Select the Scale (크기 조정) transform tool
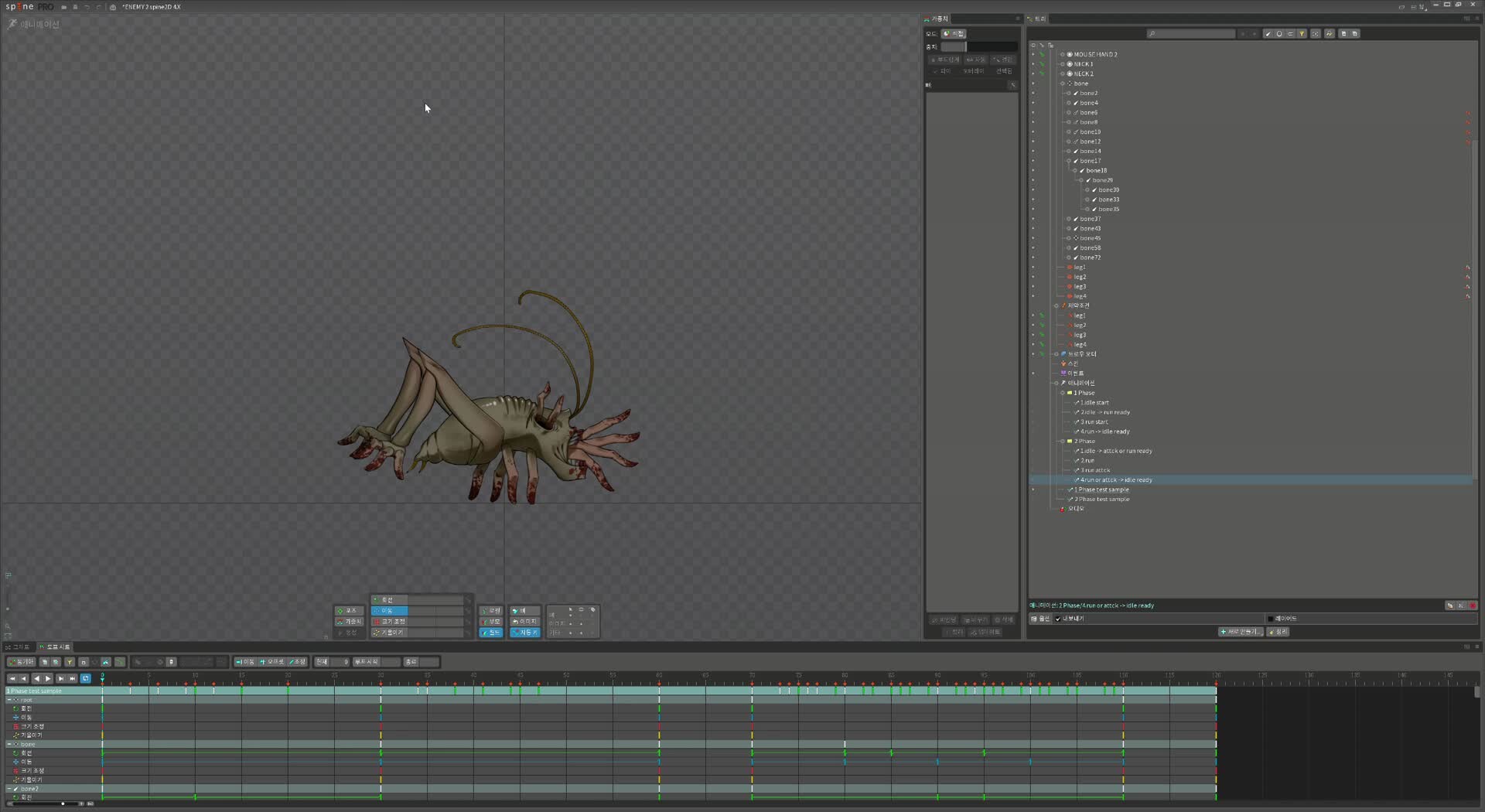Screen dimensions: 1485x812 pyautogui.click(x=391, y=621)
